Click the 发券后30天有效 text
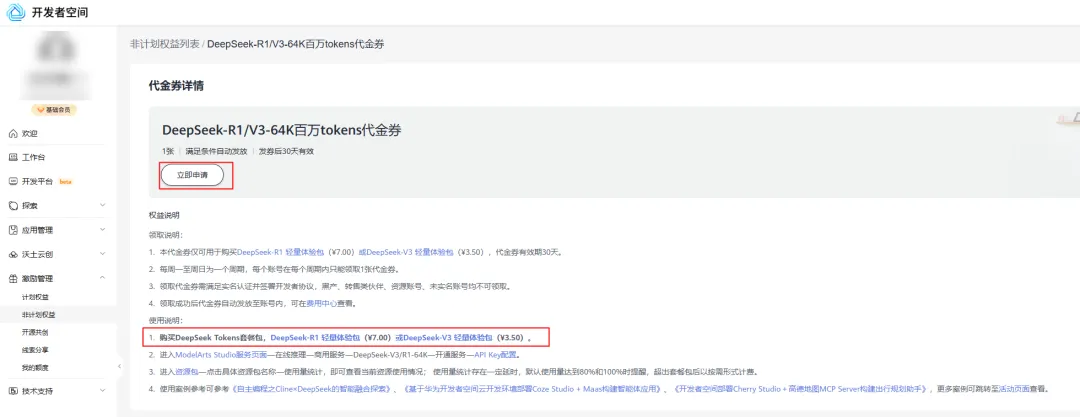Image resolution: width=1080 pixels, height=417 pixels. pyautogui.click(x=286, y=151)
